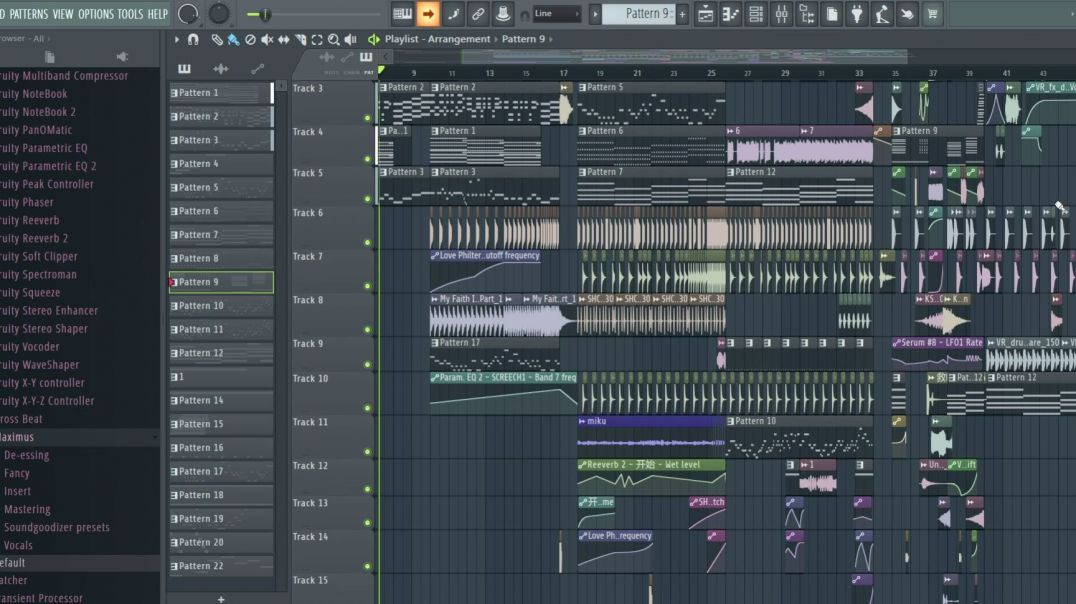Click the hat-shaped stamp icon
Viewport: 1076px width, 604px height.
coord(503,14)
